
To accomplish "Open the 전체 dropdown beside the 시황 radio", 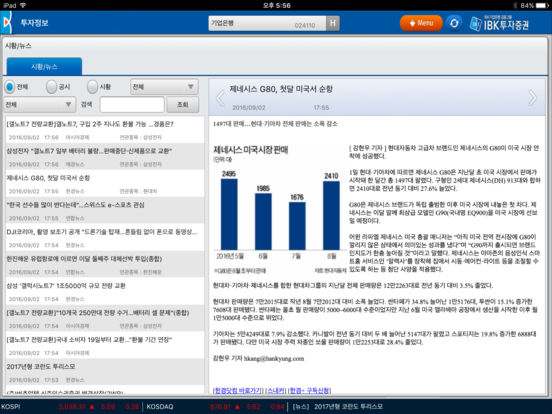I will (164, 87).
